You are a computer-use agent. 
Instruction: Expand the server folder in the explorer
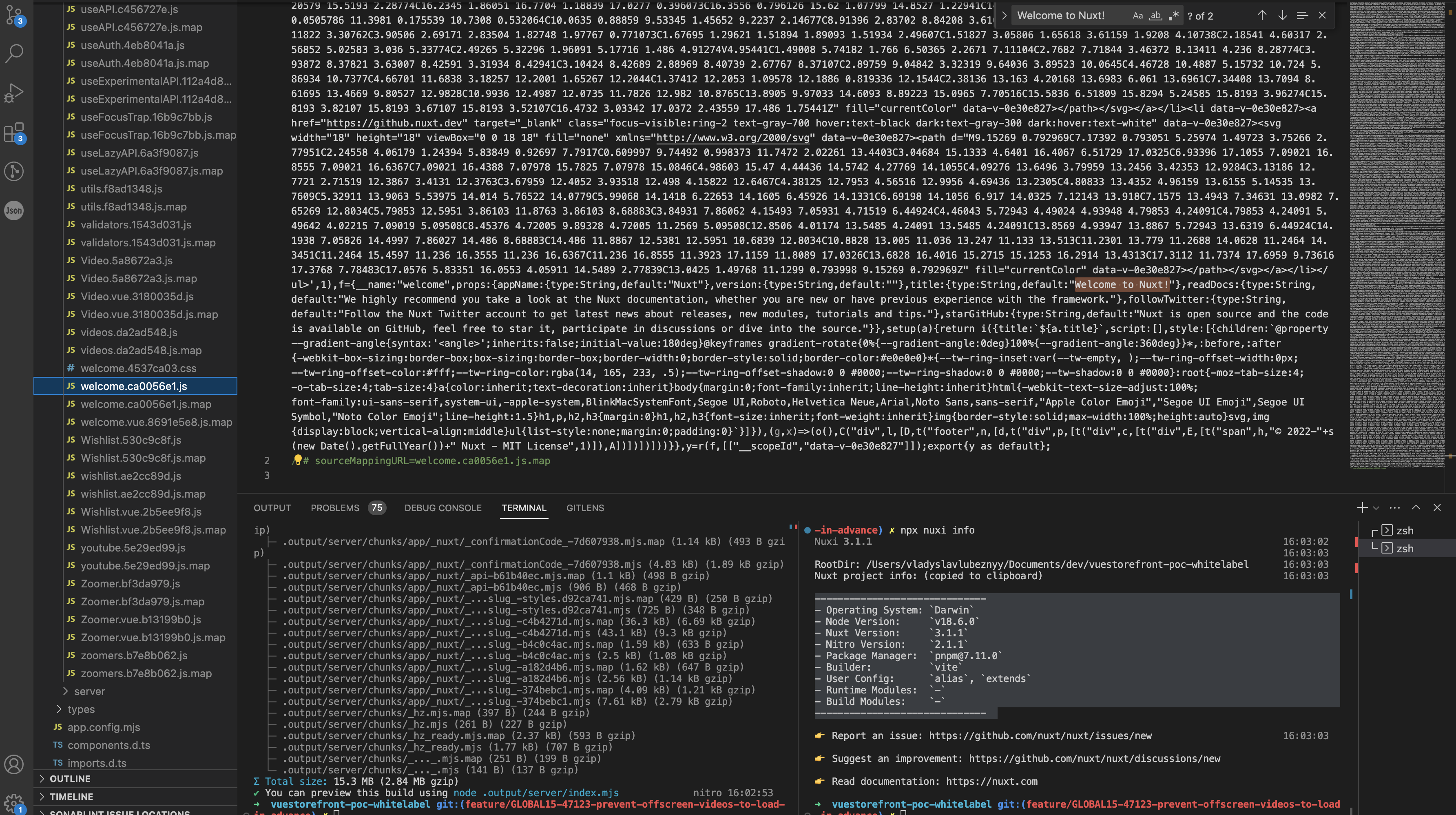pos(89,691)
